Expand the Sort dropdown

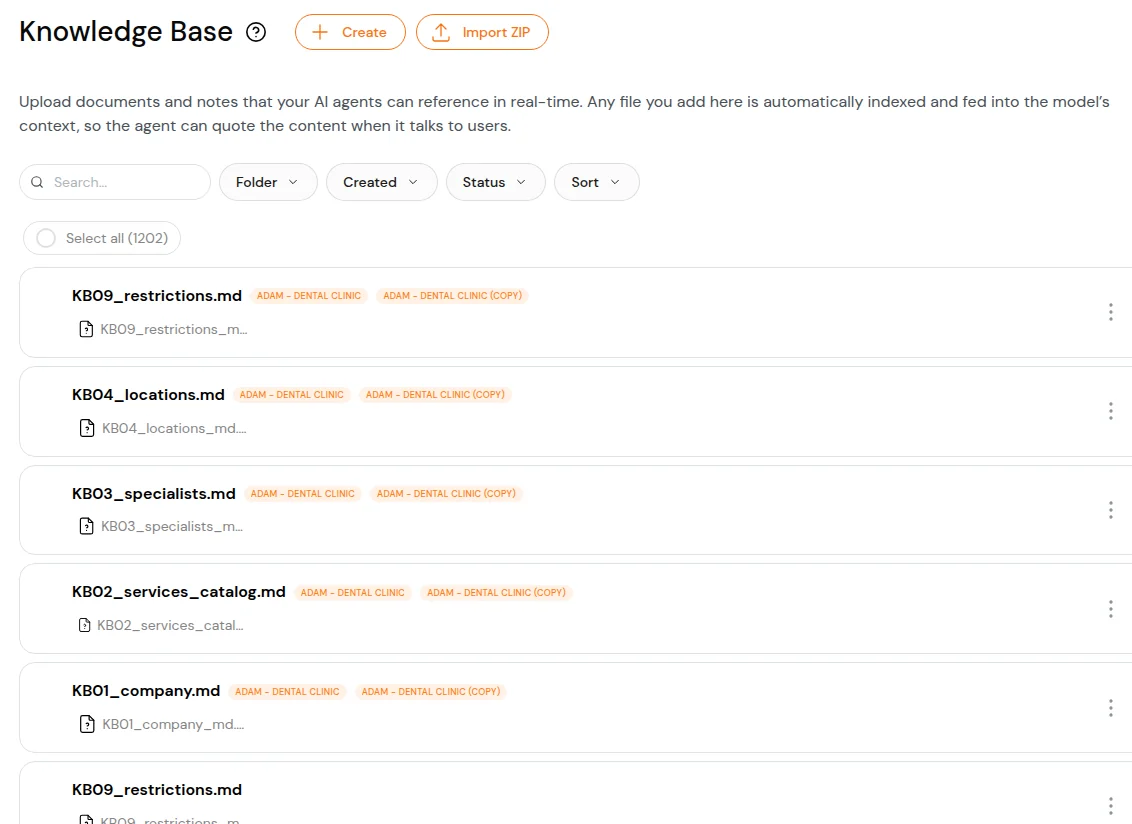[x=596, y=182]
